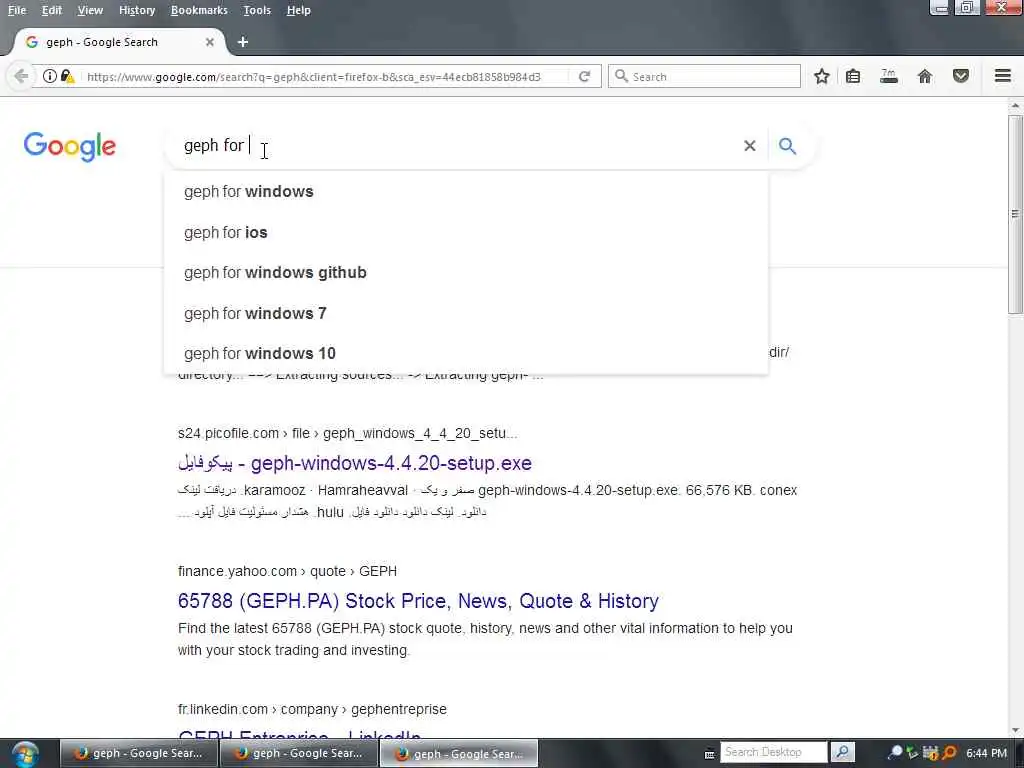Viewport: 1024px width, 768px height.
Task: Click the padlock warning icon in the address bar
Action: (x=67, y=76)
